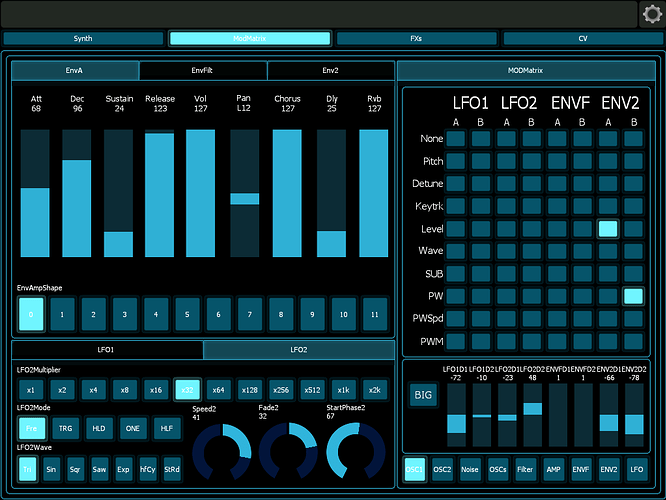Click the top text display bar
The height and width of the screenshot is (500, 666).
[x=318, y=14]
